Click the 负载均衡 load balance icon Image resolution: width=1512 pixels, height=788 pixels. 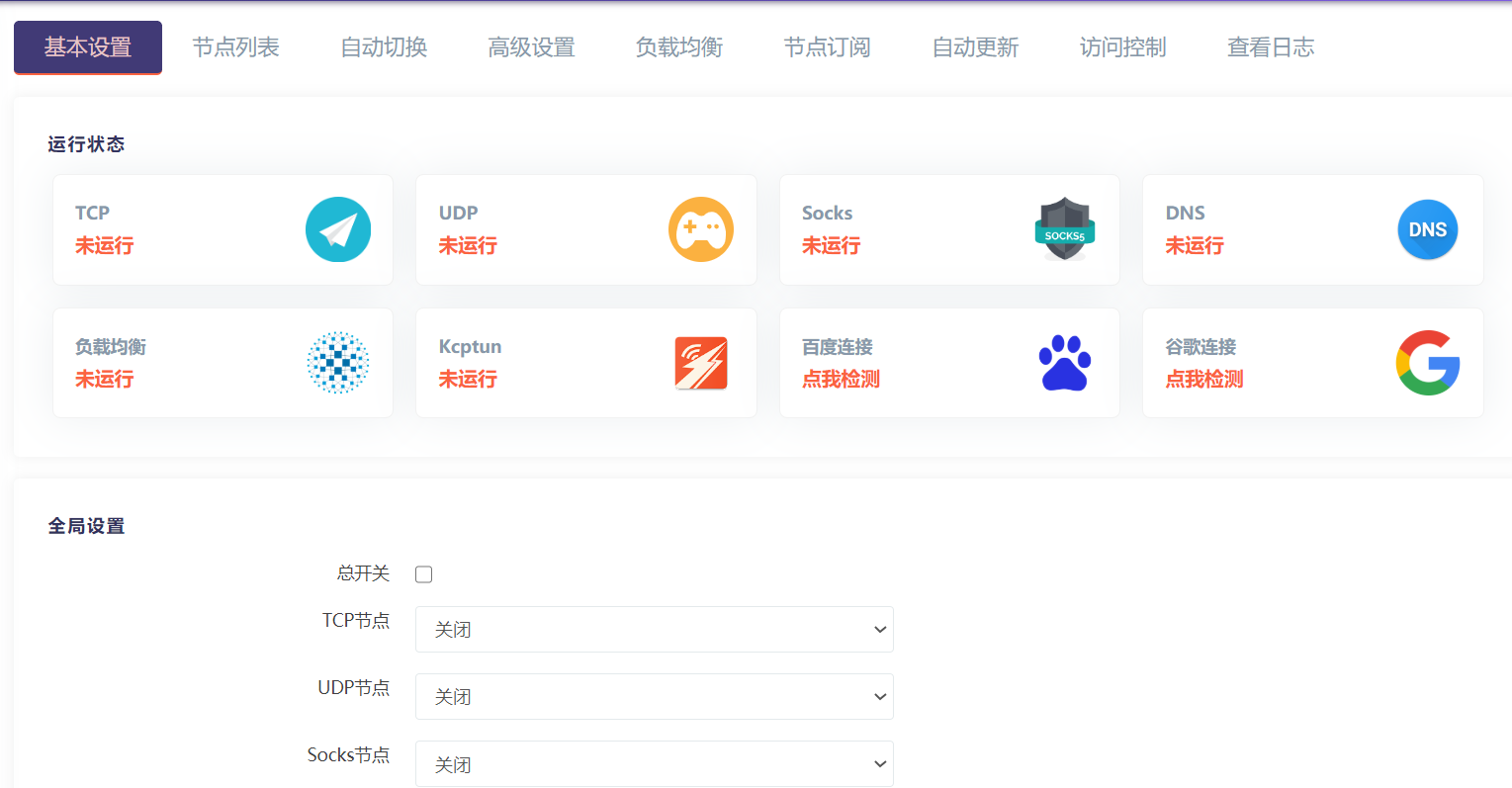pos(338,362)
